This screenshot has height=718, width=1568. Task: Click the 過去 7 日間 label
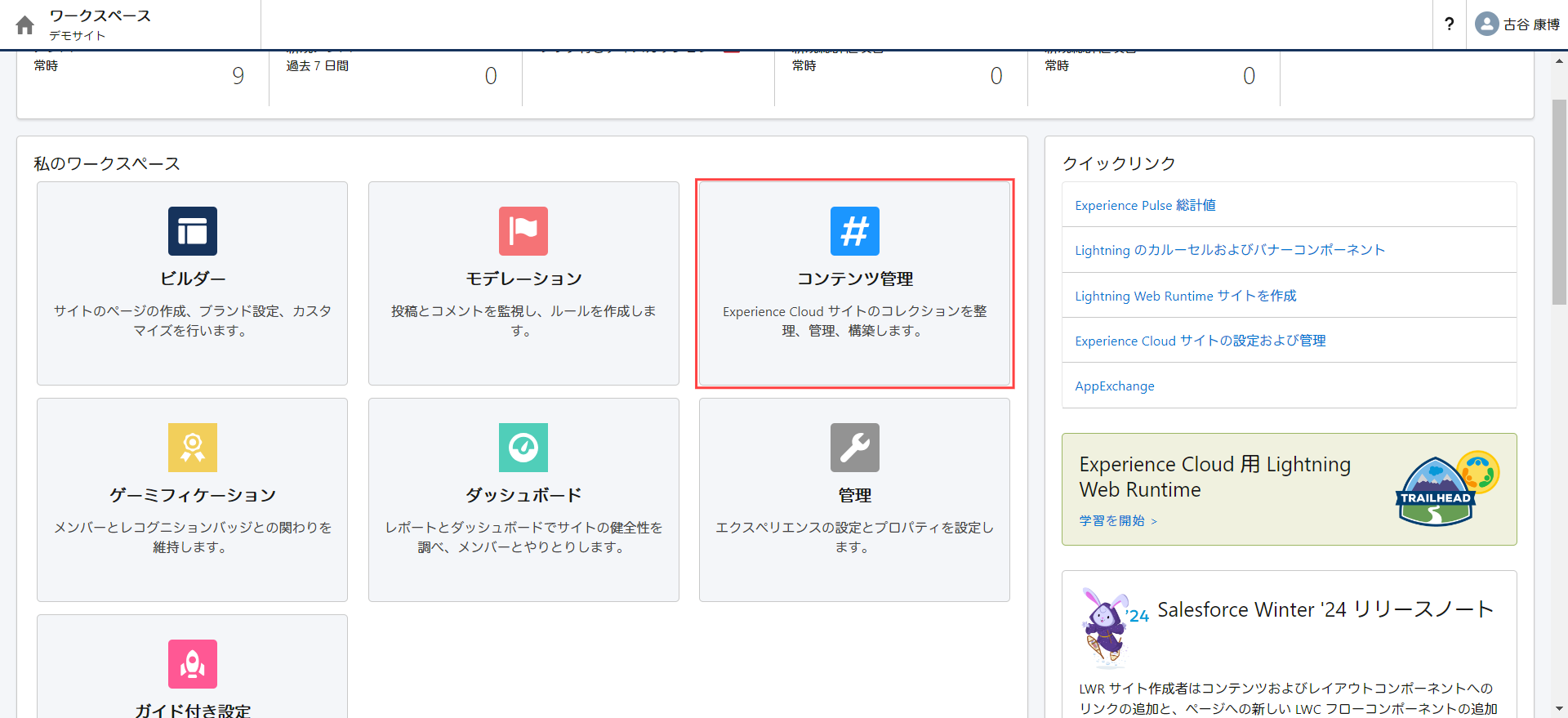pos(318,65)
